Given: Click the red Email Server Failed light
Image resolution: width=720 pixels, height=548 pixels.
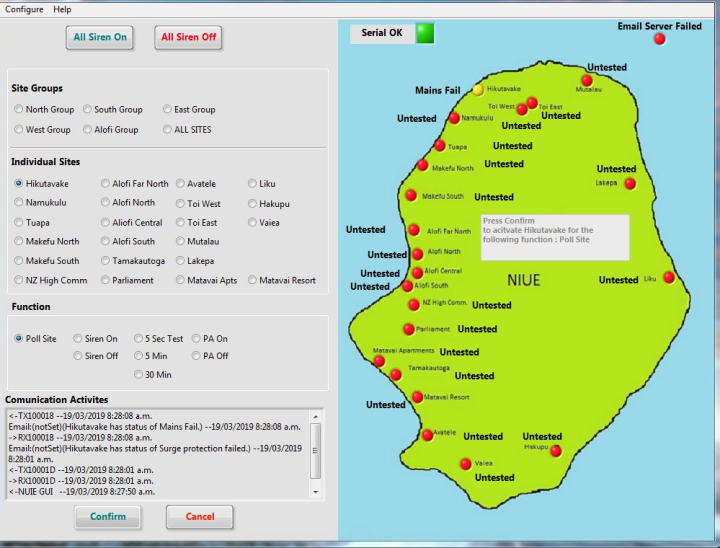Looking at the screenshot, I should coord(659,39).
